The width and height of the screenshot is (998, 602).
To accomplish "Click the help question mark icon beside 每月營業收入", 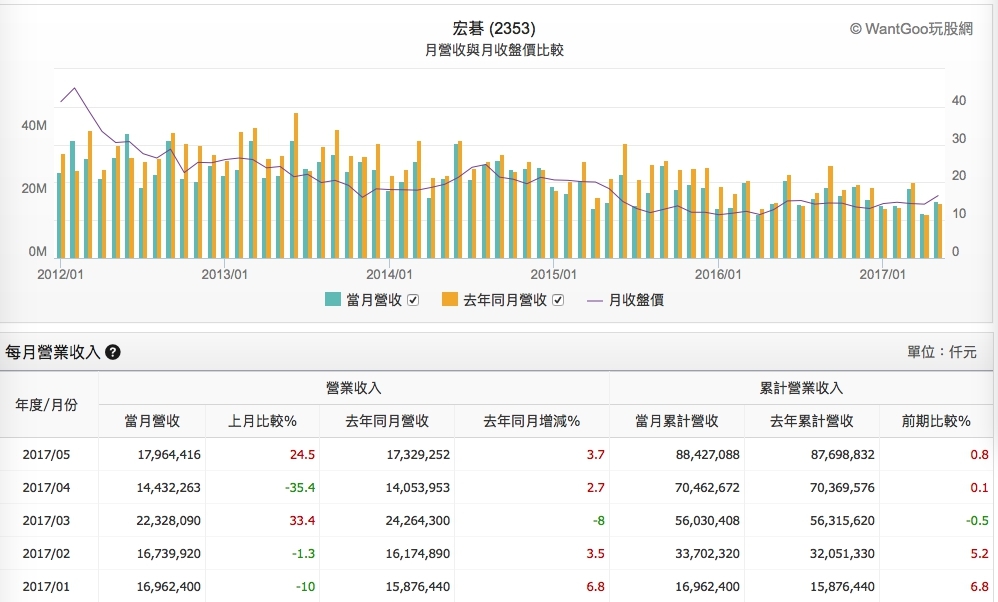I will pyautogui.click(x=113, y=352).
